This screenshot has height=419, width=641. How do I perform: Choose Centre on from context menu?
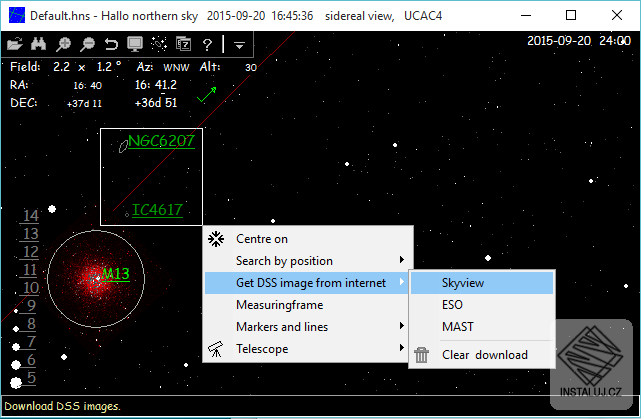coord(309,239)
